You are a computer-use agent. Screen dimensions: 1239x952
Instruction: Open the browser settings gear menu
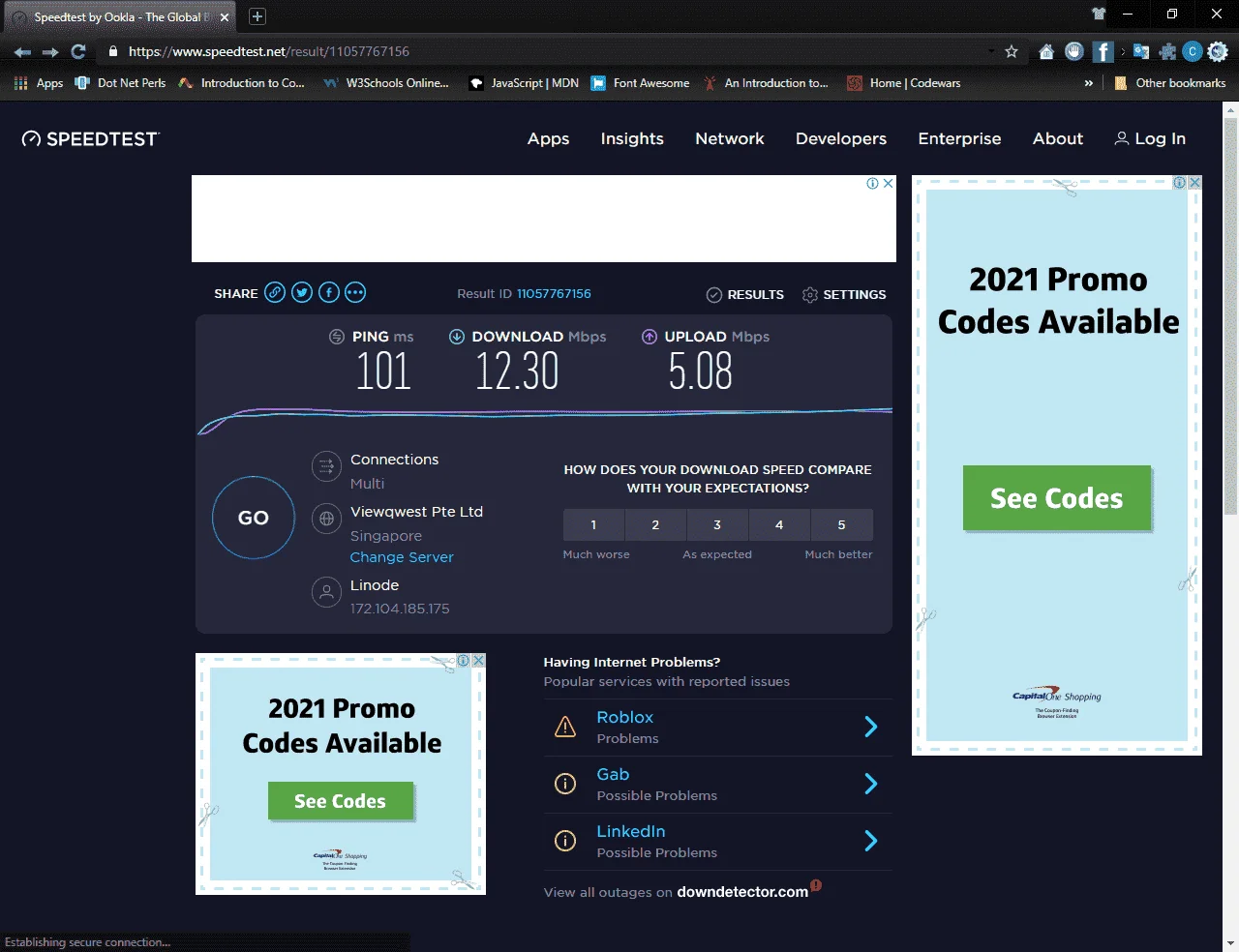point(1218,51)
